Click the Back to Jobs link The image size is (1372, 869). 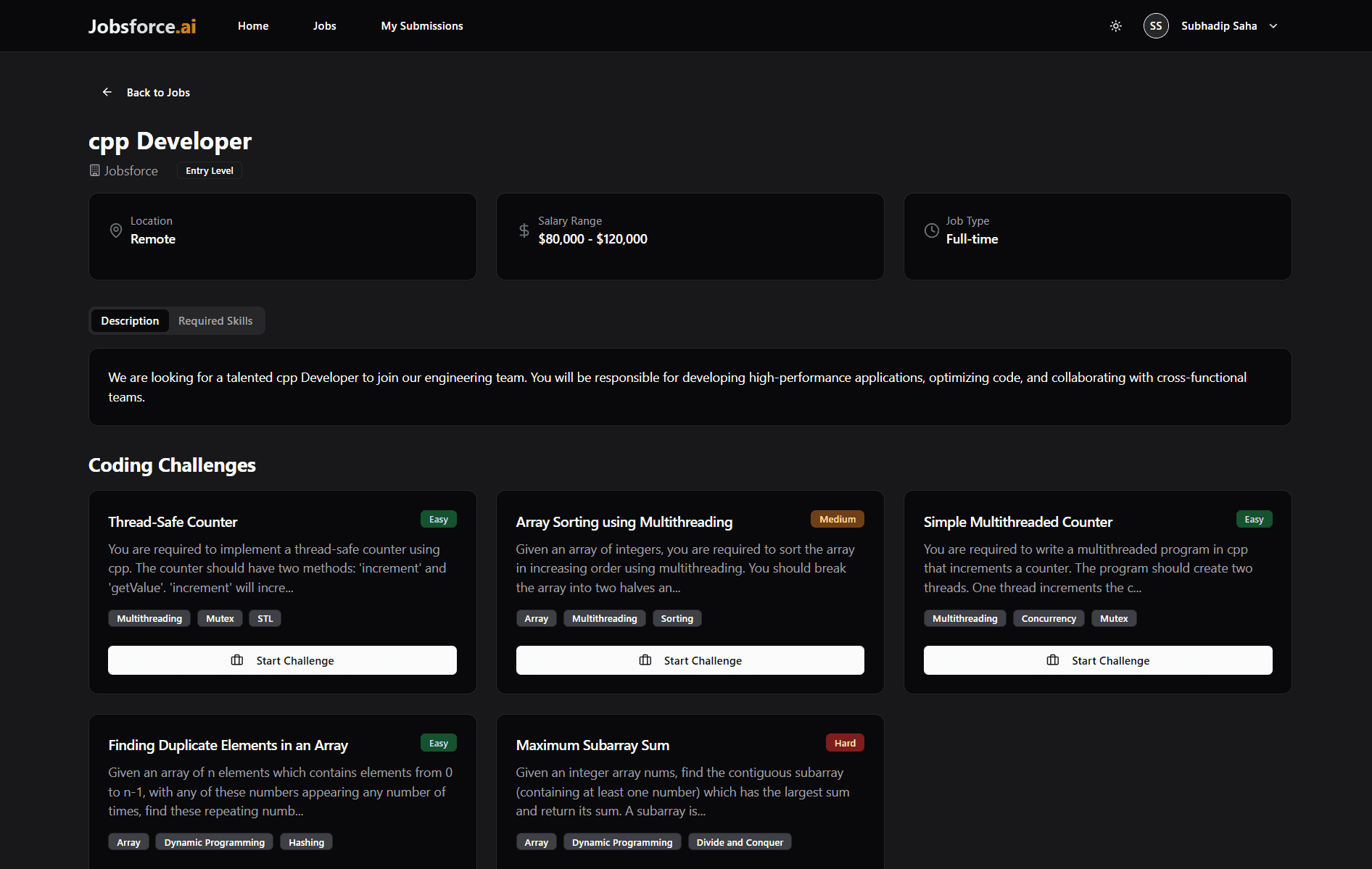157,93
